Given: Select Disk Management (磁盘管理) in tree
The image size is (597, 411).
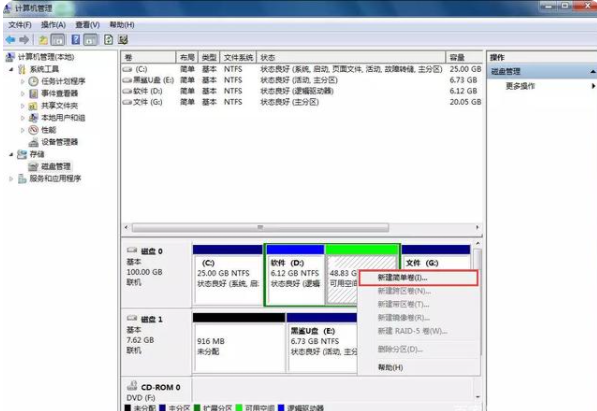Looking at the screenshot, I should tap(56, 166).
